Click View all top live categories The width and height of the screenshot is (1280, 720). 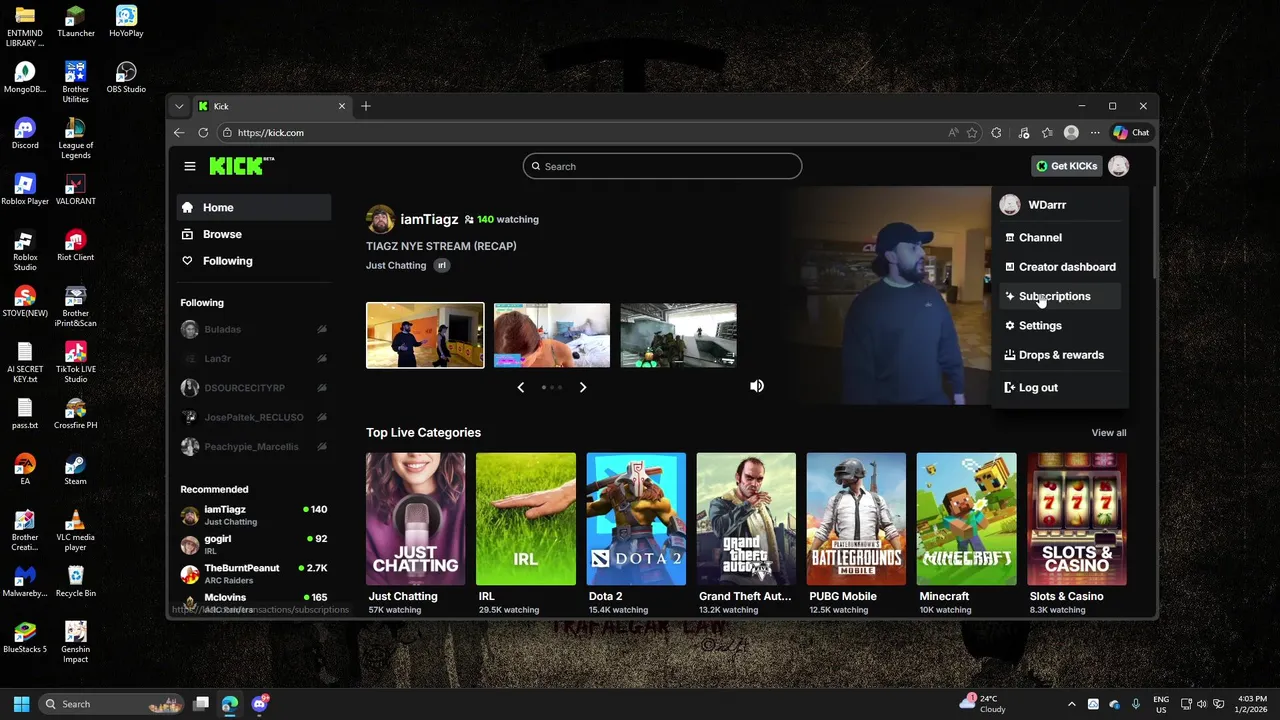tap(1109, 433)
